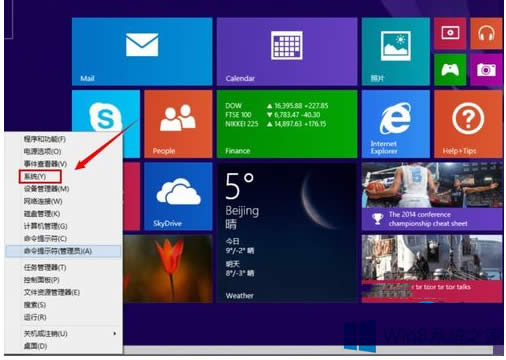
Task: Open the Calendar tile
Action: pos(287,52)
